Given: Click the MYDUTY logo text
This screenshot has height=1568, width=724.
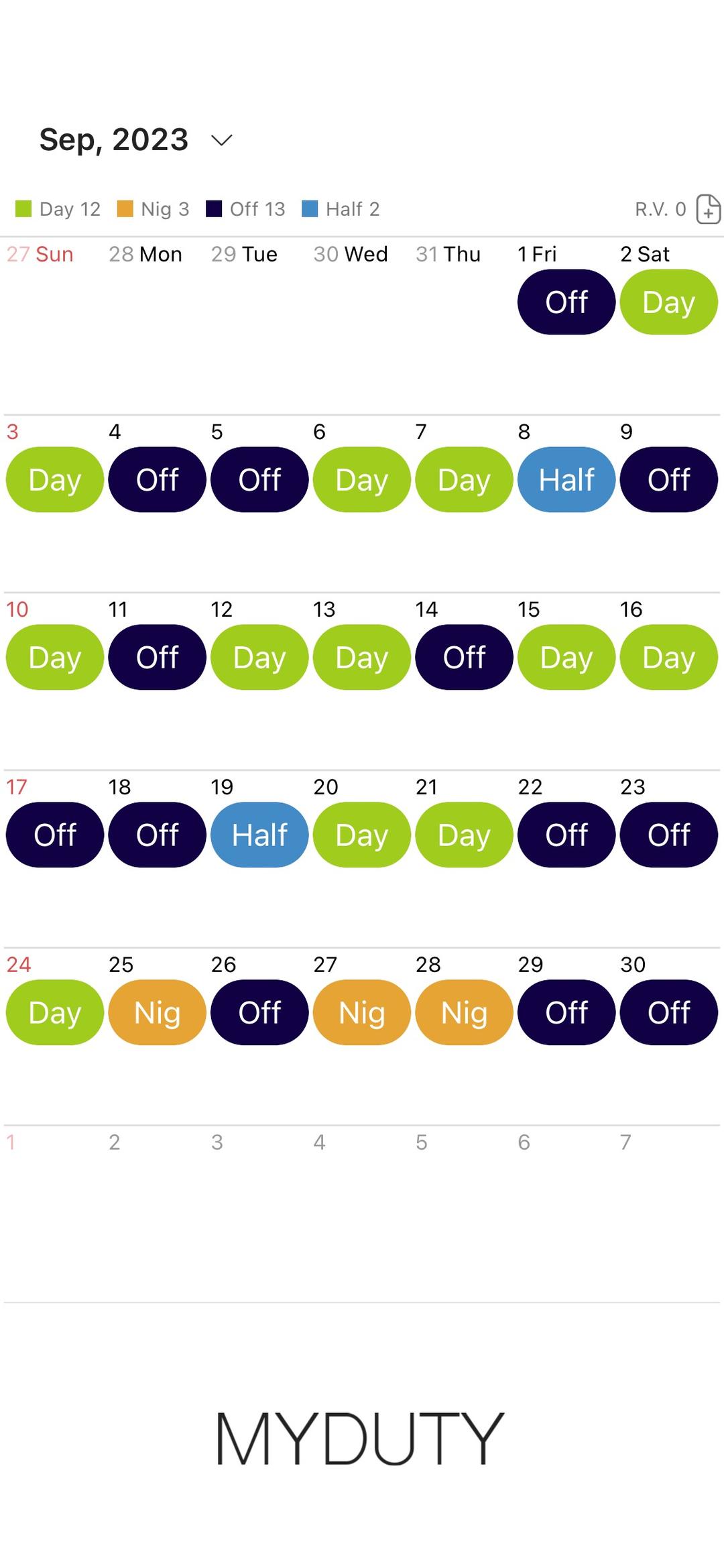Looking at the screenshot, I should coord(359,1439).
